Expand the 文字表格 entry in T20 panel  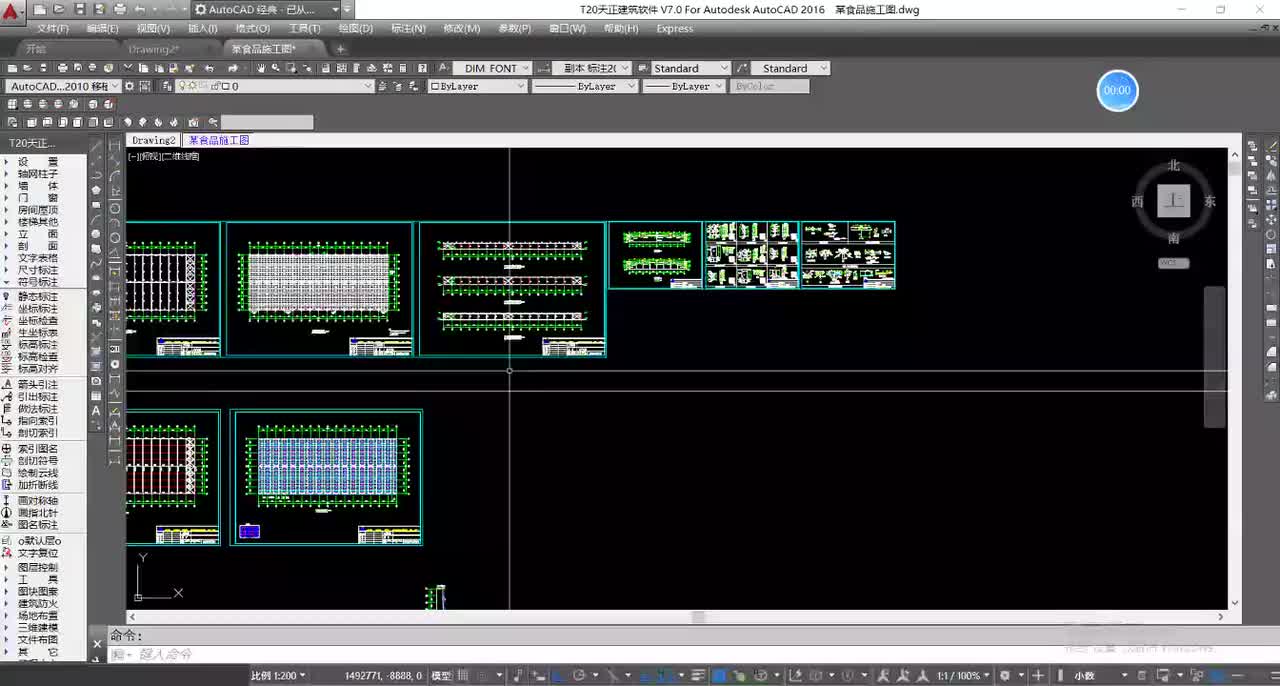(x=38, y=258)
